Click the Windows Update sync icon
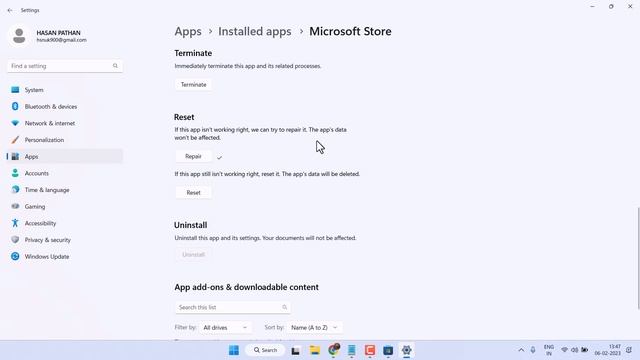 click(15, 256)
